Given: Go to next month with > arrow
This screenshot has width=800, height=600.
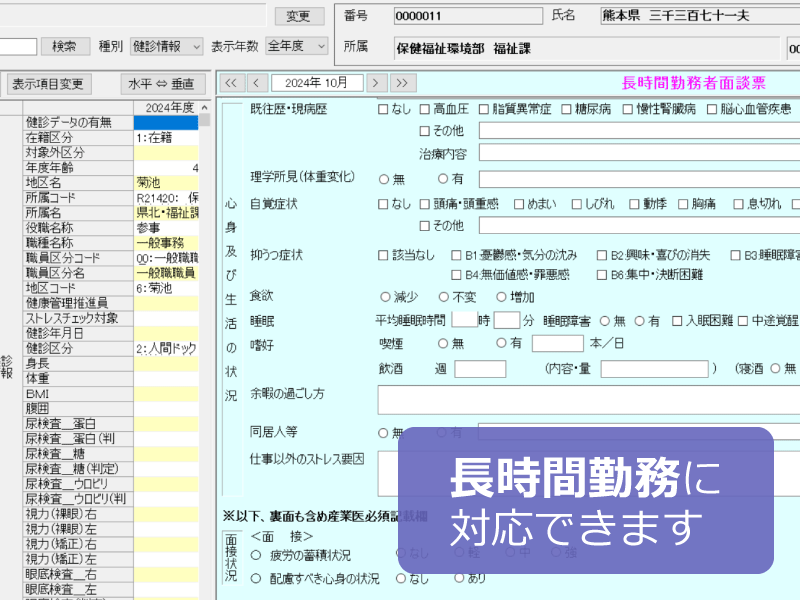Looking at the screenshot, I should [x=377, y=83].
